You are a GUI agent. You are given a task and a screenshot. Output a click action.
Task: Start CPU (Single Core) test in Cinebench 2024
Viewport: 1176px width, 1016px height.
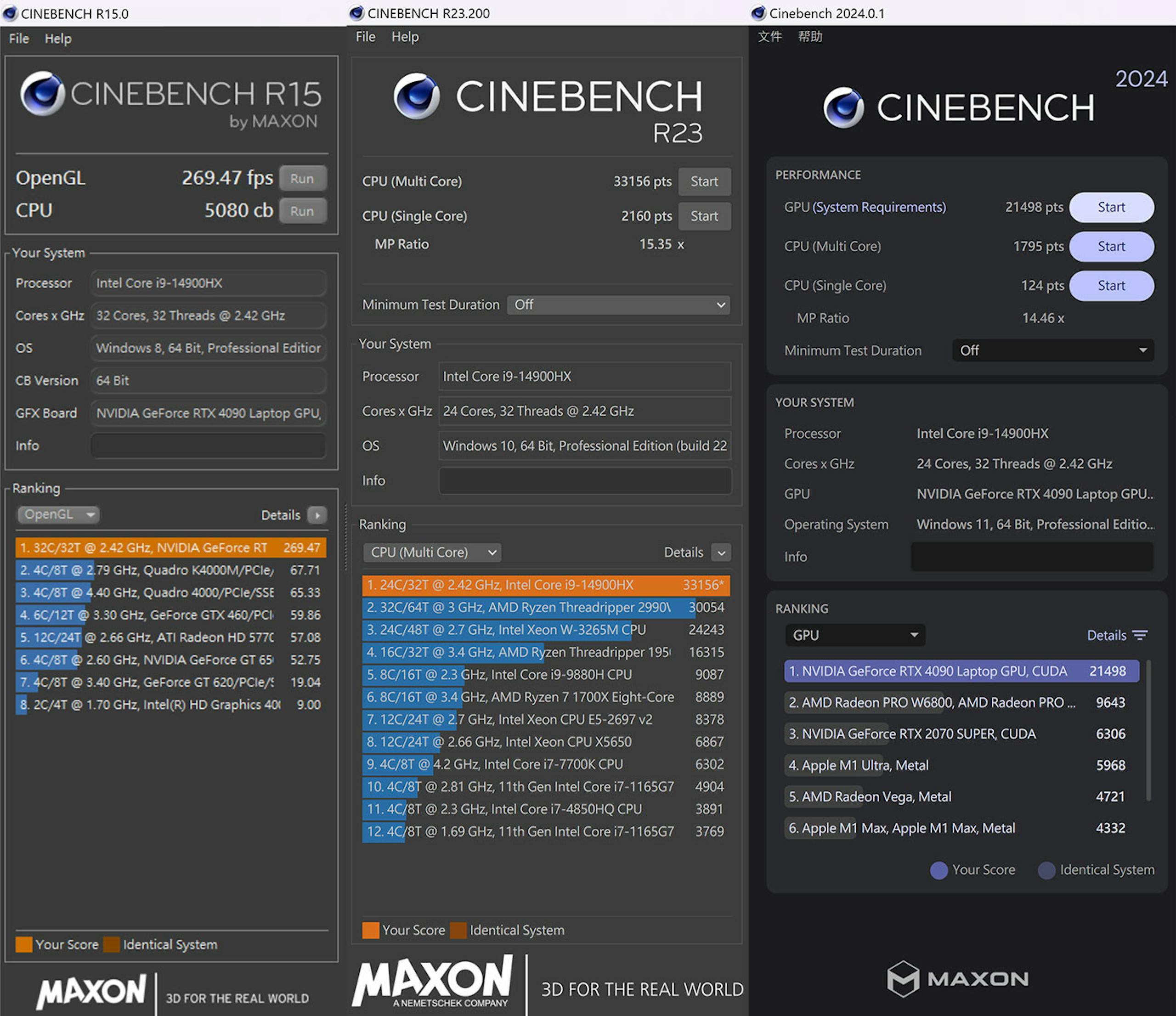(1111, 286)
